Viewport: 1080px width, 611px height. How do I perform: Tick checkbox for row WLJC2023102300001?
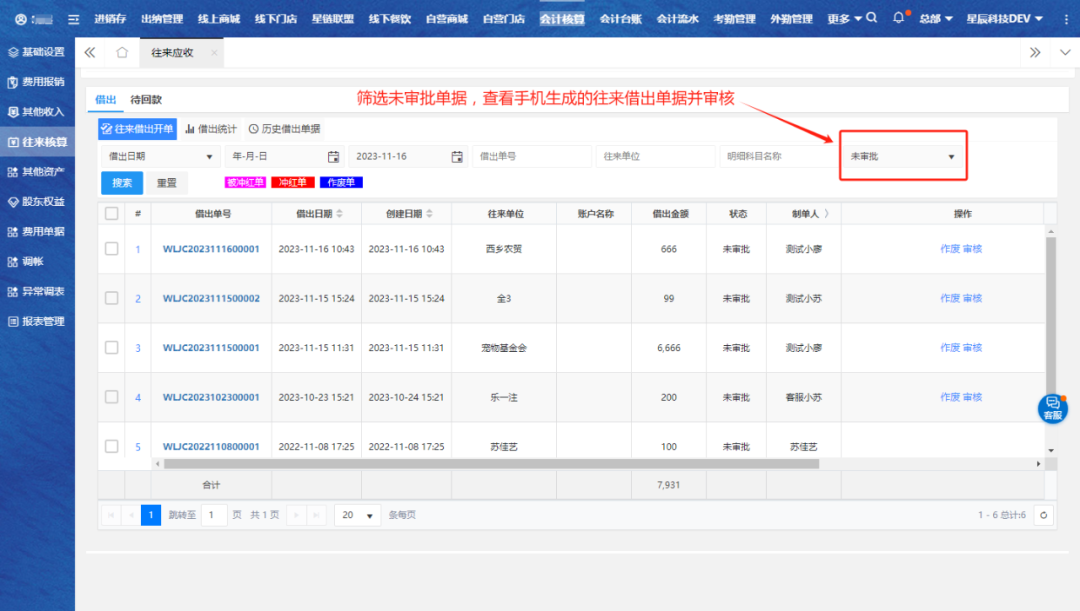pos(111,397)
